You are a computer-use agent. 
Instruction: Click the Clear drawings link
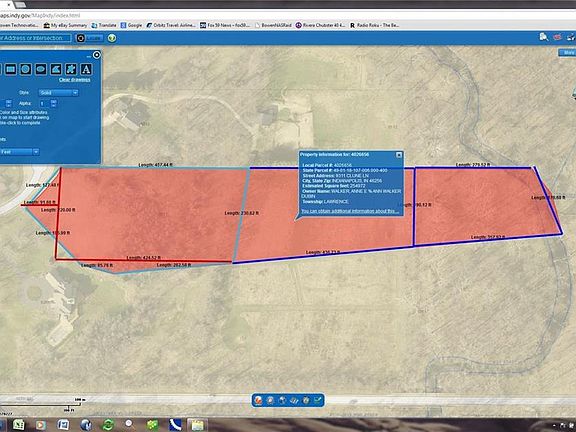[x=75, y=80]
